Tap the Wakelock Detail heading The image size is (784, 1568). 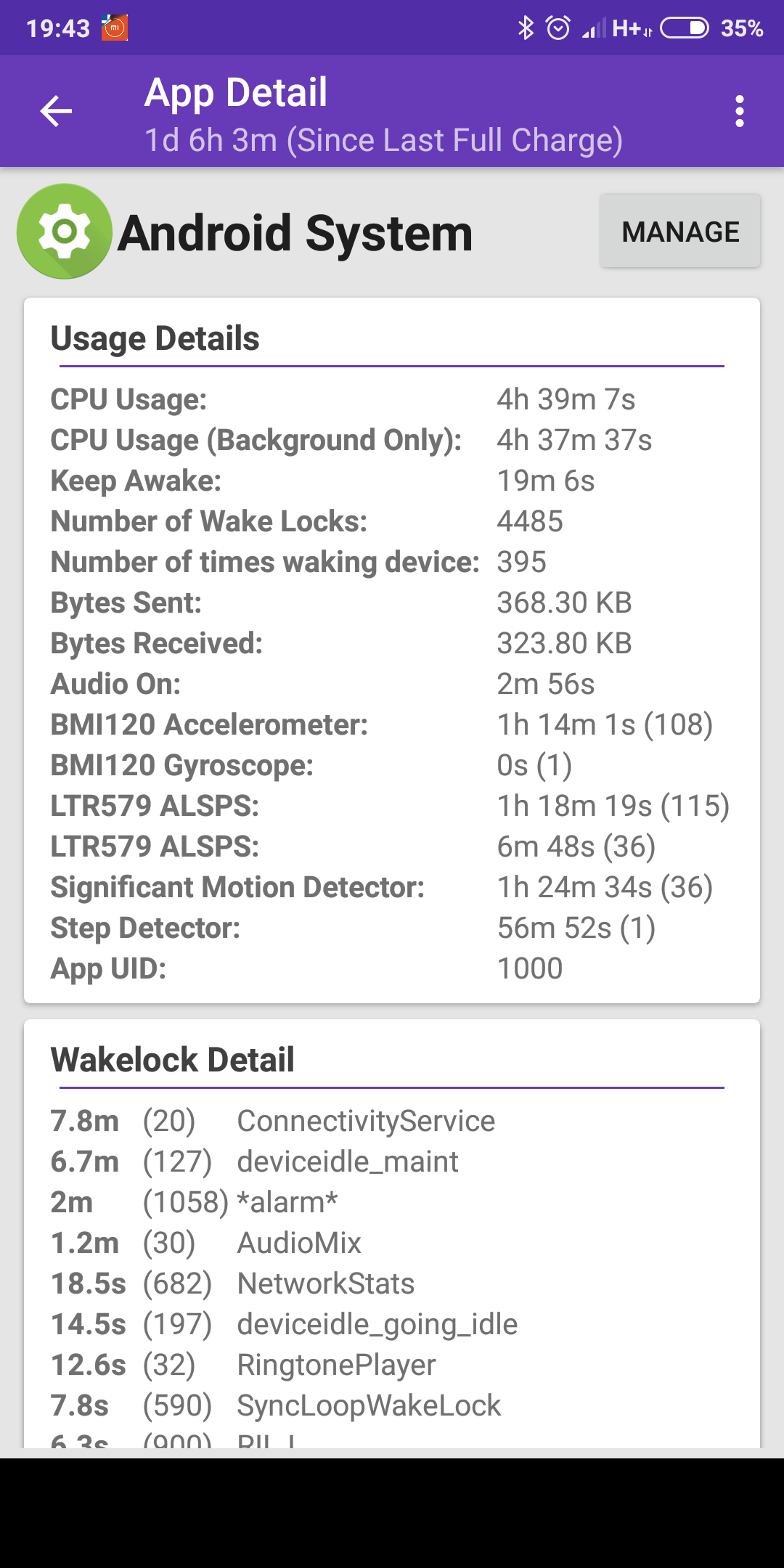[x=173, y=1060]
